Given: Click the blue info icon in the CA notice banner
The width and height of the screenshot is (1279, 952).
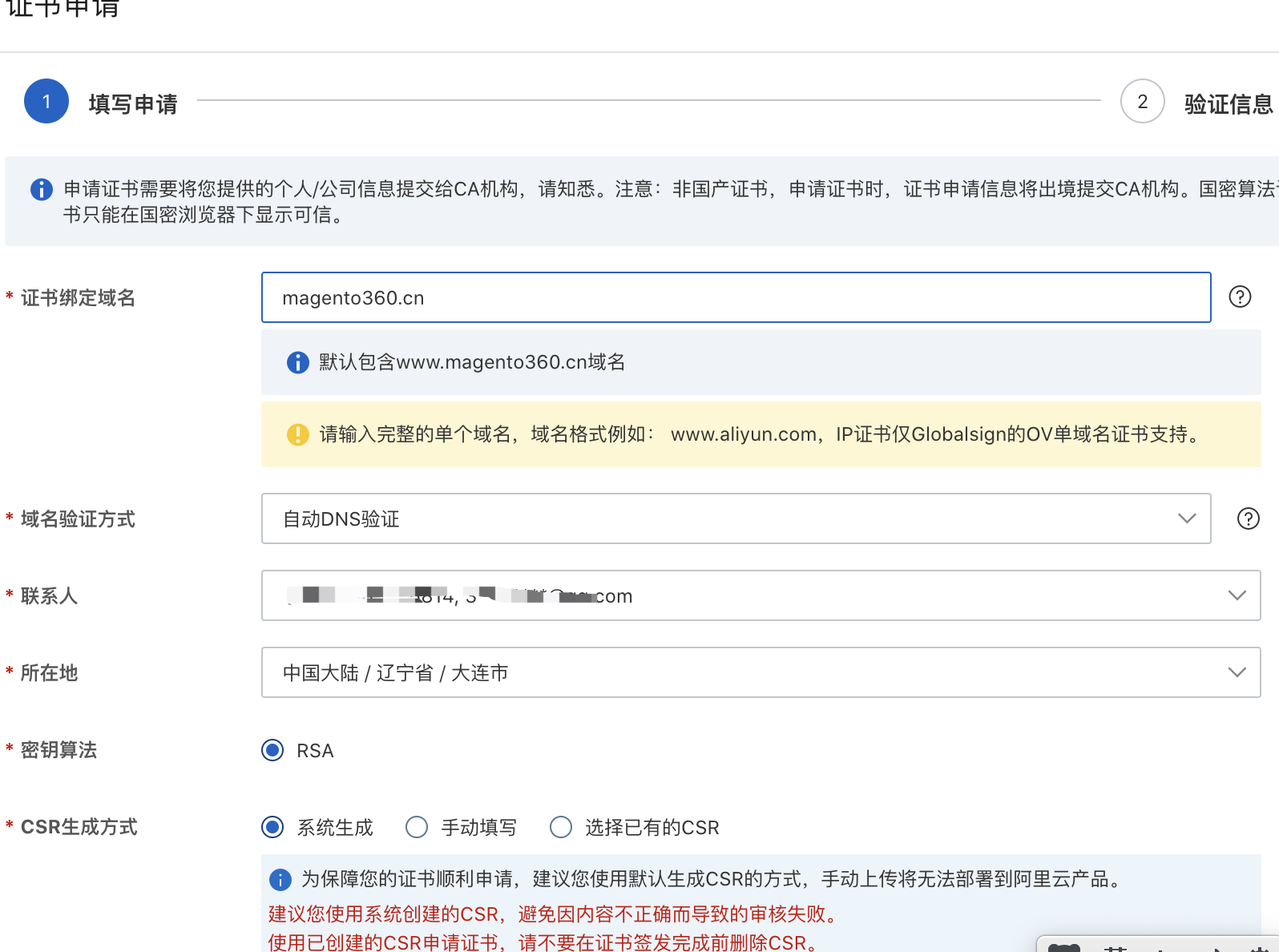Looking at the screenshot, I should click(x=42, y=189).
